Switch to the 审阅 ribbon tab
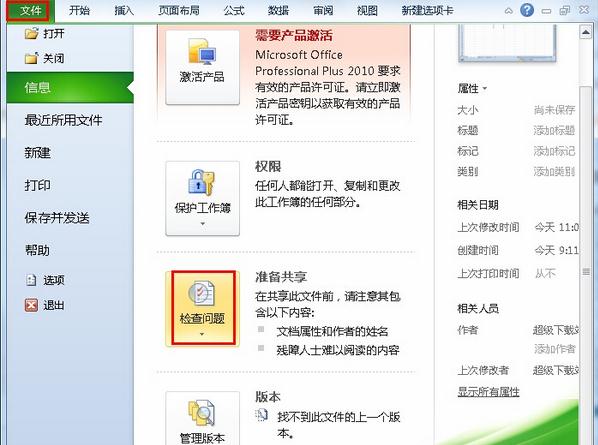The width and height of the screenshot is (598, 445). tap(323, 10)
